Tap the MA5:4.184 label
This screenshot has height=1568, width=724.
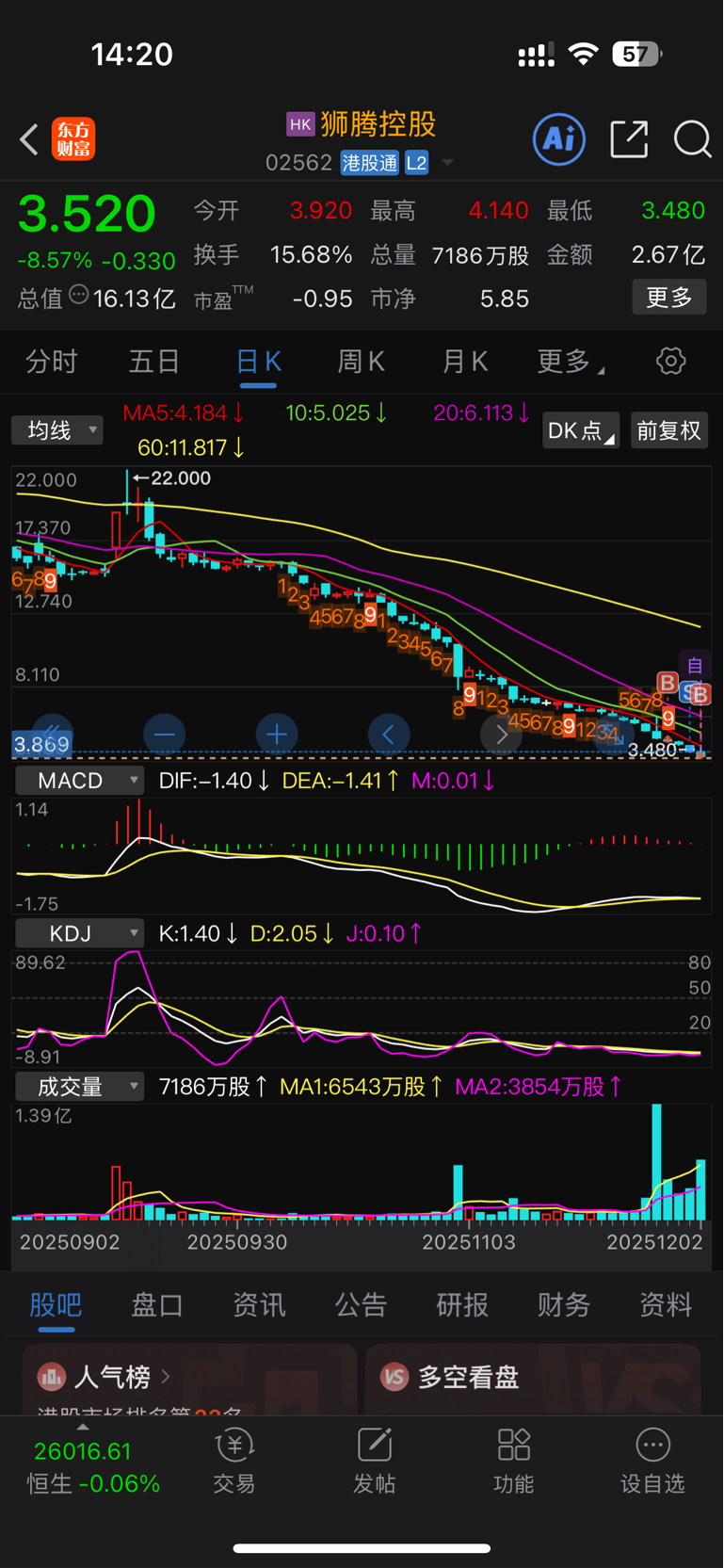click(x=184, y=412)
